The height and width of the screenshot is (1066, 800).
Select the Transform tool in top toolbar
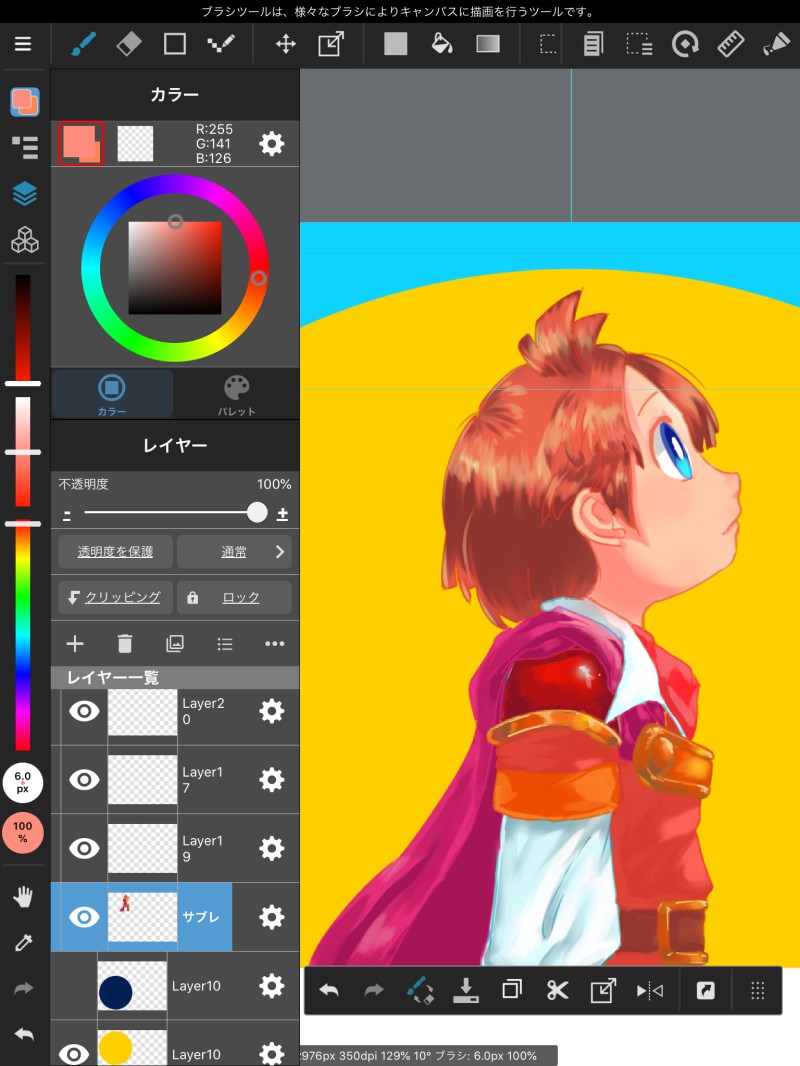tap(331, 45)
